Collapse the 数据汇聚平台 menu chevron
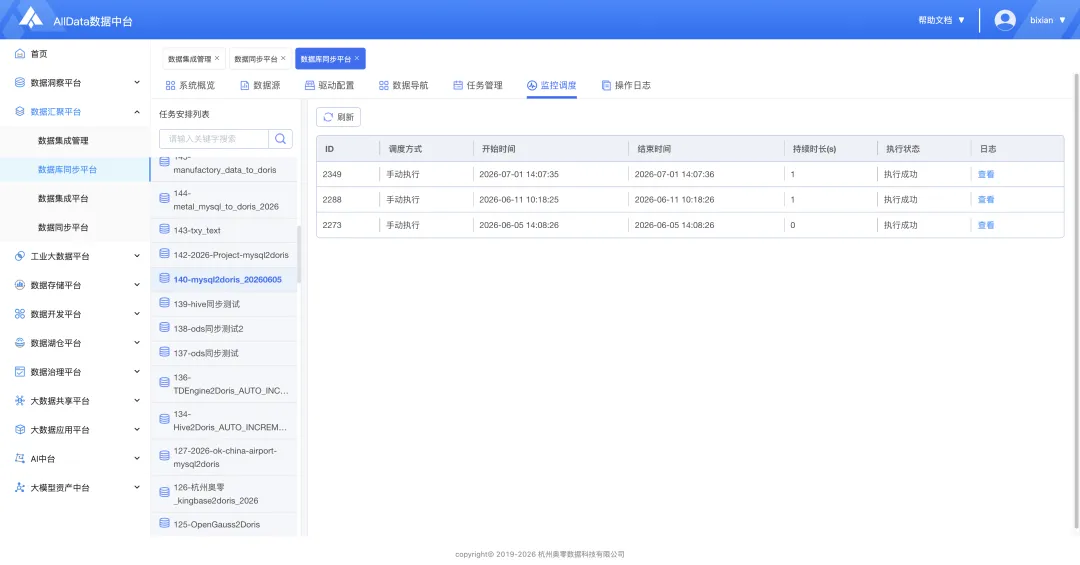 pos(136,112)
